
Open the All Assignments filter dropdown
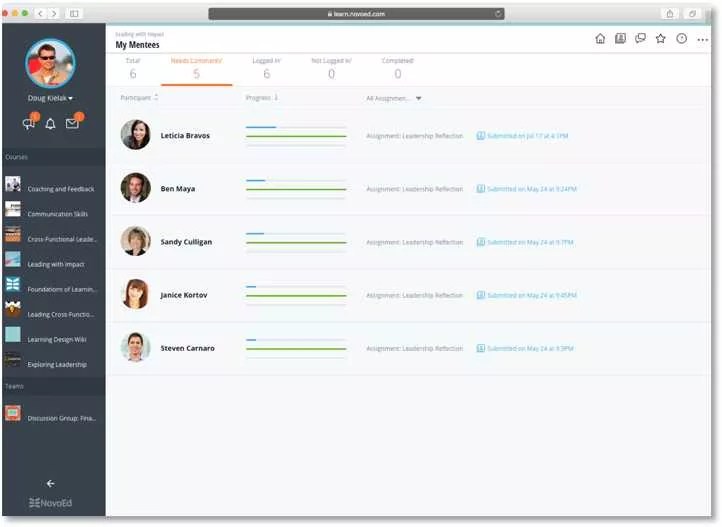click(394, 98)
